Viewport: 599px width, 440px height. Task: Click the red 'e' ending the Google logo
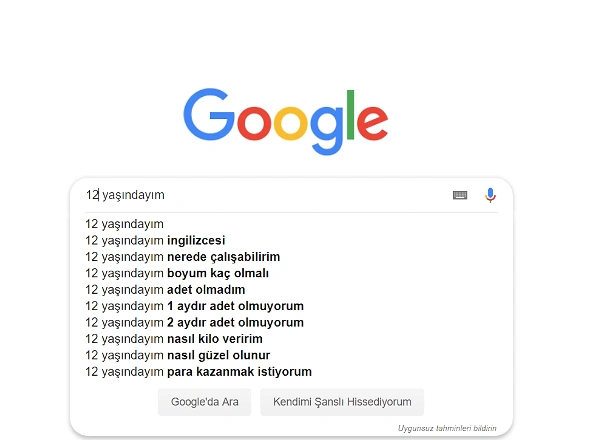372,123
